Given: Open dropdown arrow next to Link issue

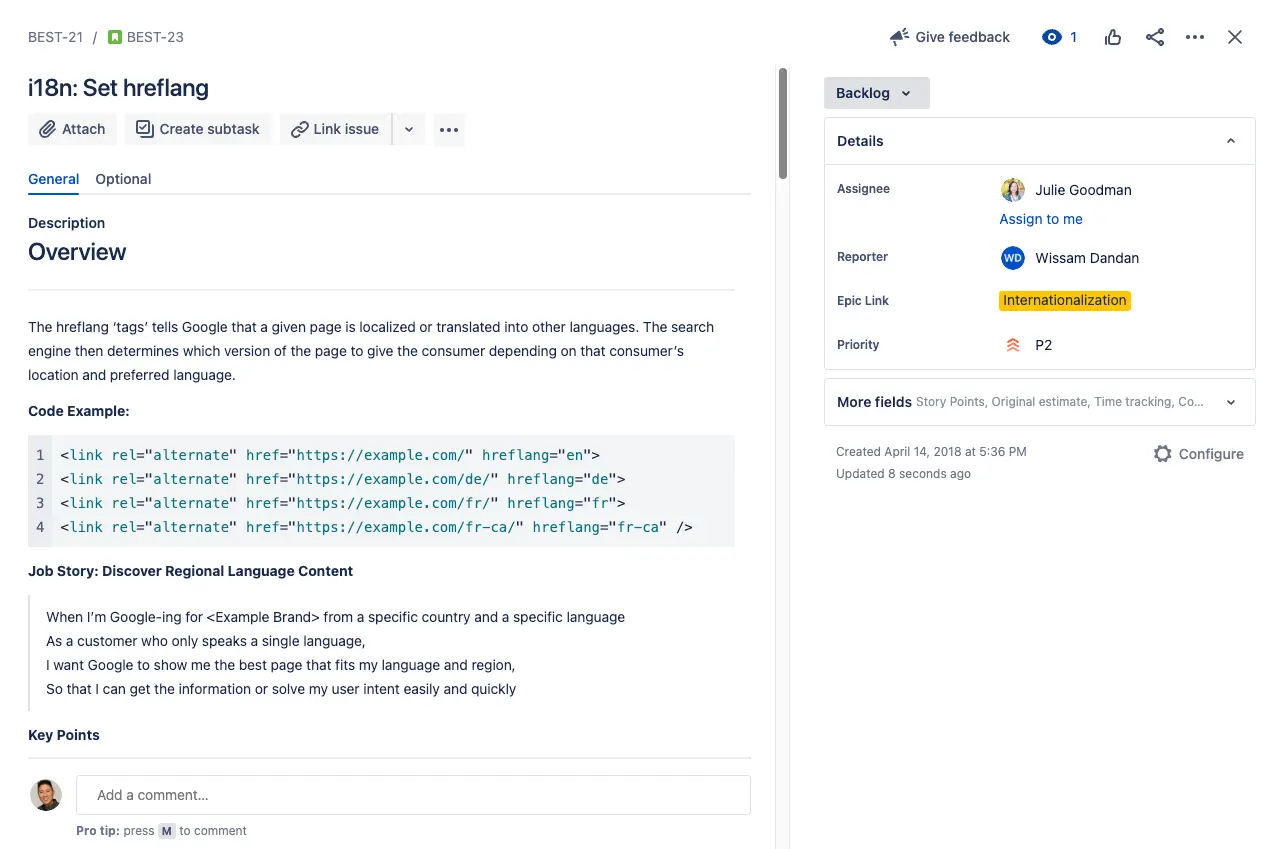Looking at the screenshot, I should click(408, 129).
